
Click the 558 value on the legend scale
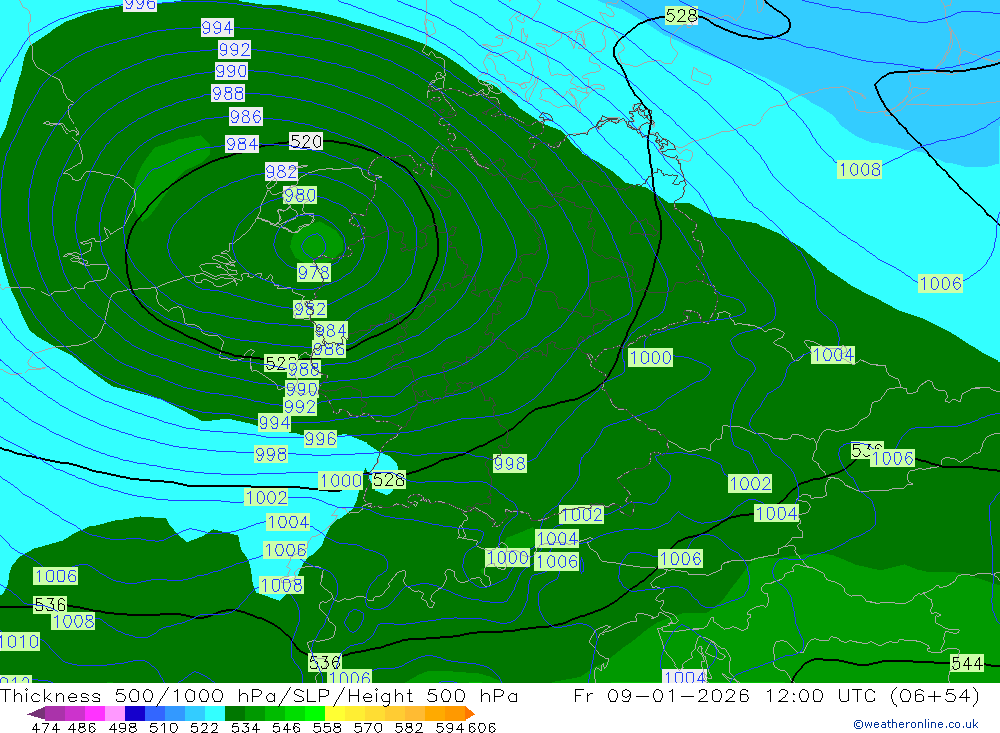[327, 727]
